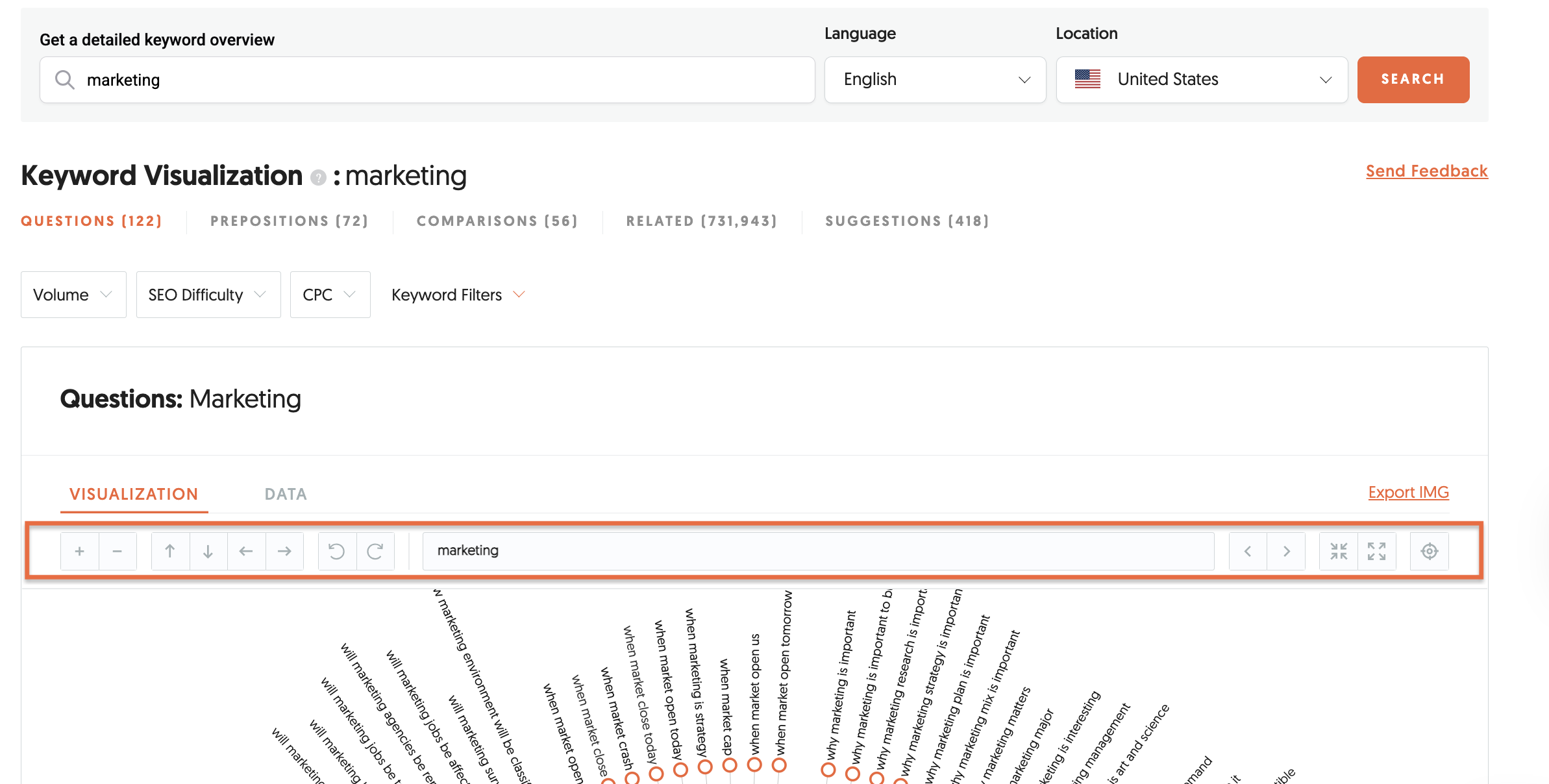Open the DATA tab
Image resolution: width=1549 pixels, height=784 pixels.
point(285,493)
